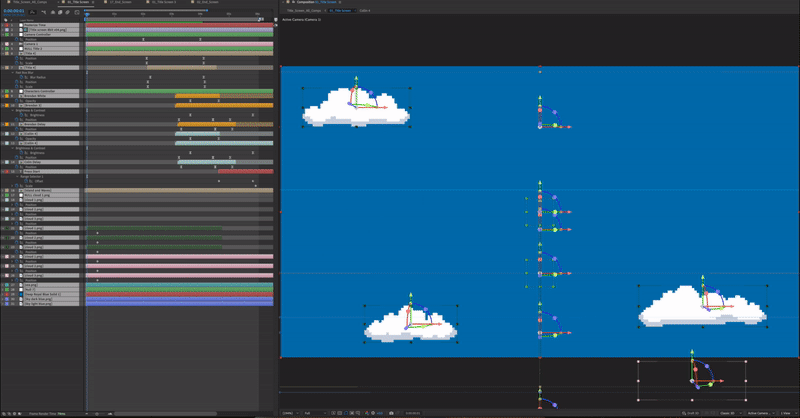Toggle Opacity stopwatch under Brendan White
This screenshot has height=418, width=800.
coord(16,101)
